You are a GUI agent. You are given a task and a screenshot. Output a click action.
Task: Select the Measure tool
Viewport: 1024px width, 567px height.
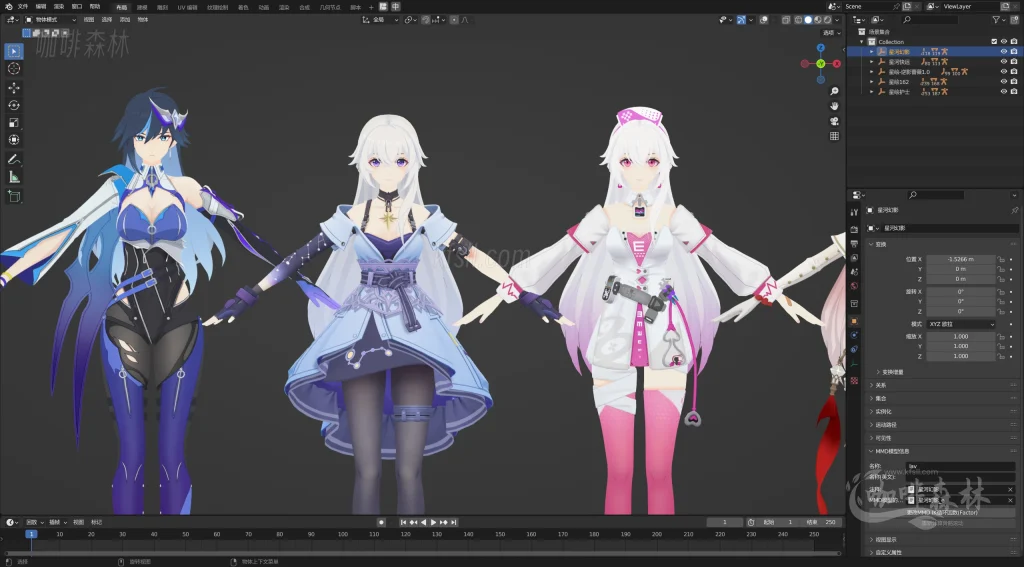[x=14, y=177]
